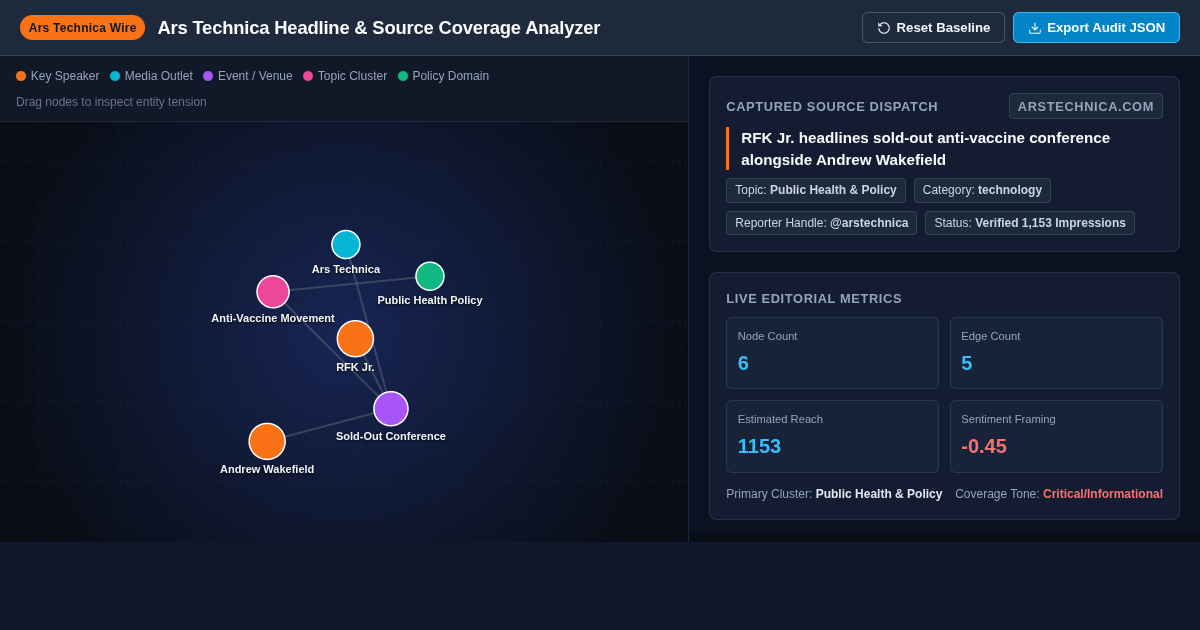The width and height of the screenshot is (1200, 630).
Task: Click the Reset Baseline button
Action: (x=933, y=27)
